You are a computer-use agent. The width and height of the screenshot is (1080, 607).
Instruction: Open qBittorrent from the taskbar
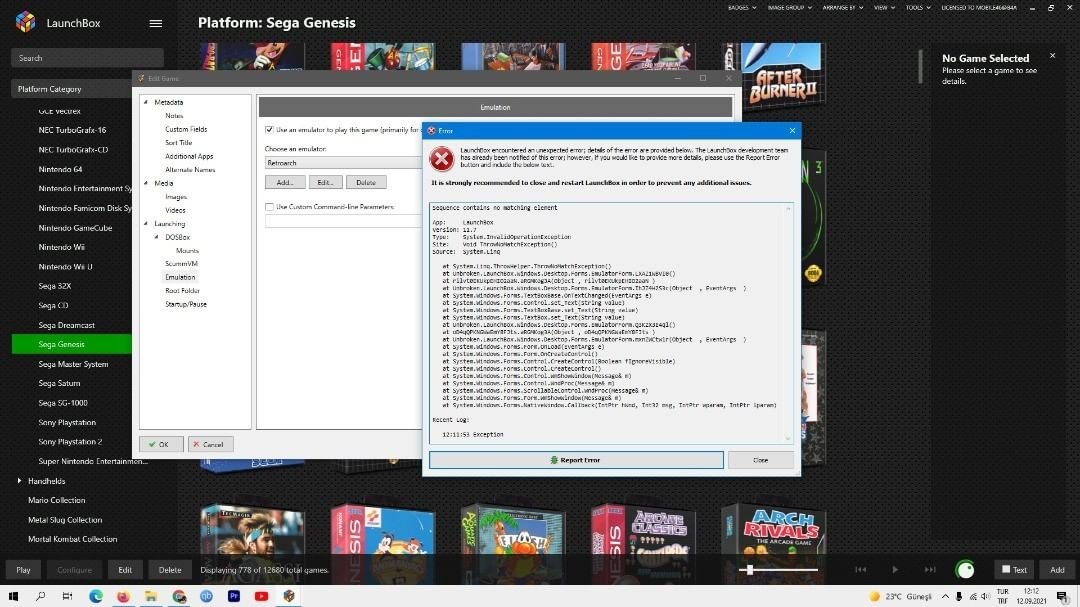(206, 596)
